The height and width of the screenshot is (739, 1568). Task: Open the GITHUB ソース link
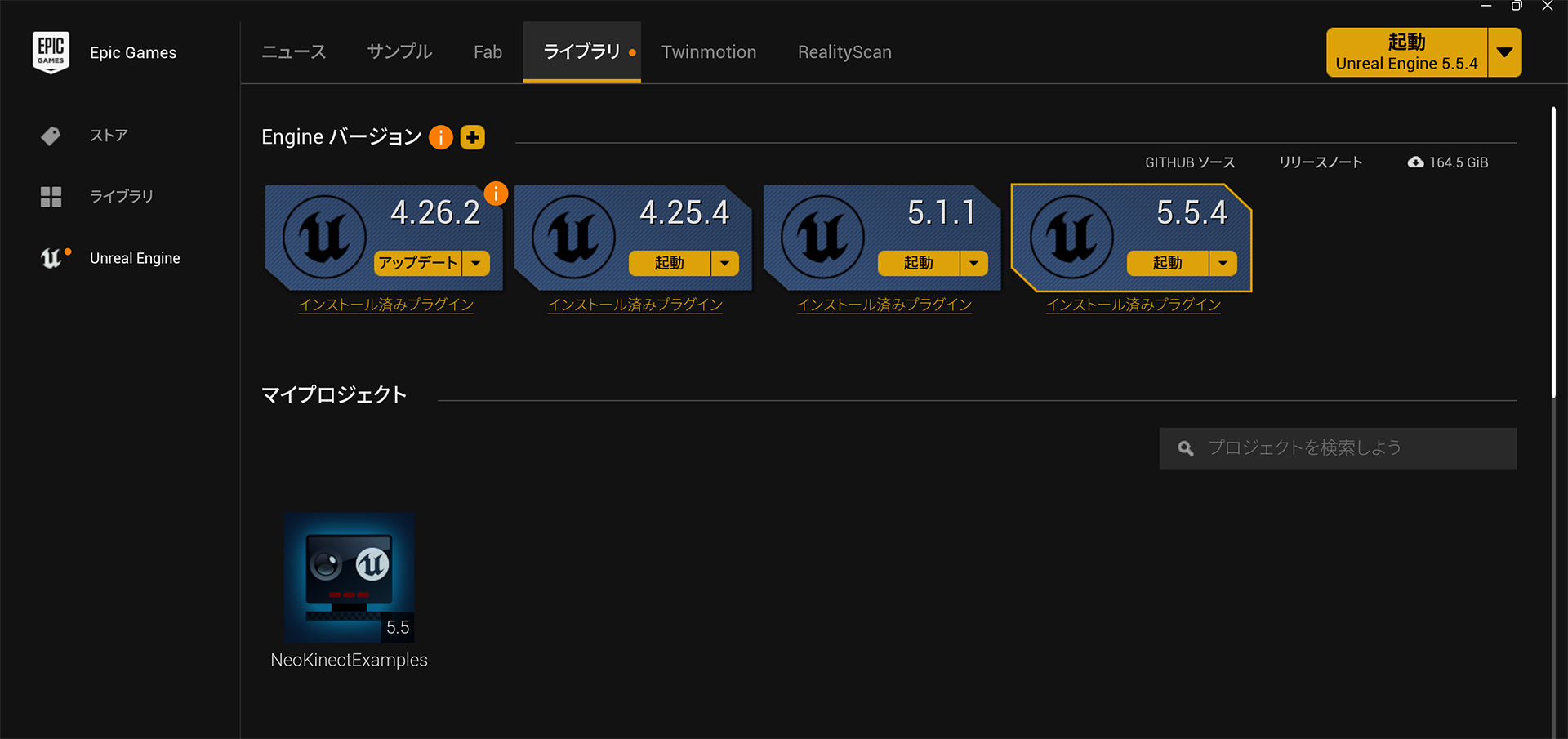(1190, 162)
